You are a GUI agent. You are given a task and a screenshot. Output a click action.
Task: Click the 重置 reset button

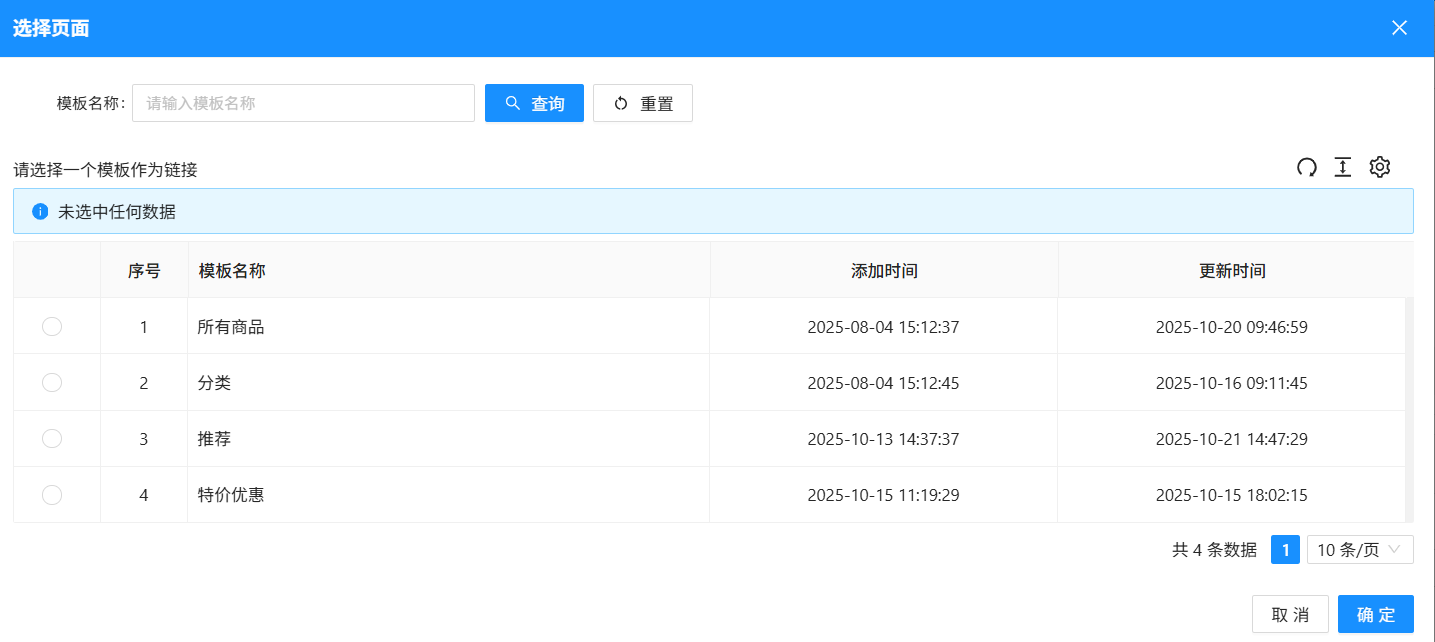click(643, 102)
